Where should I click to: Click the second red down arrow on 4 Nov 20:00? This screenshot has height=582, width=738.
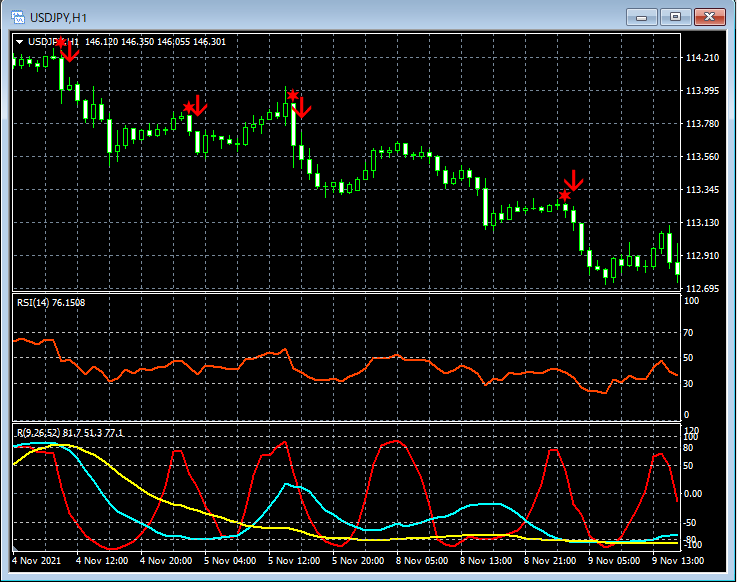(x=198, y=105)
